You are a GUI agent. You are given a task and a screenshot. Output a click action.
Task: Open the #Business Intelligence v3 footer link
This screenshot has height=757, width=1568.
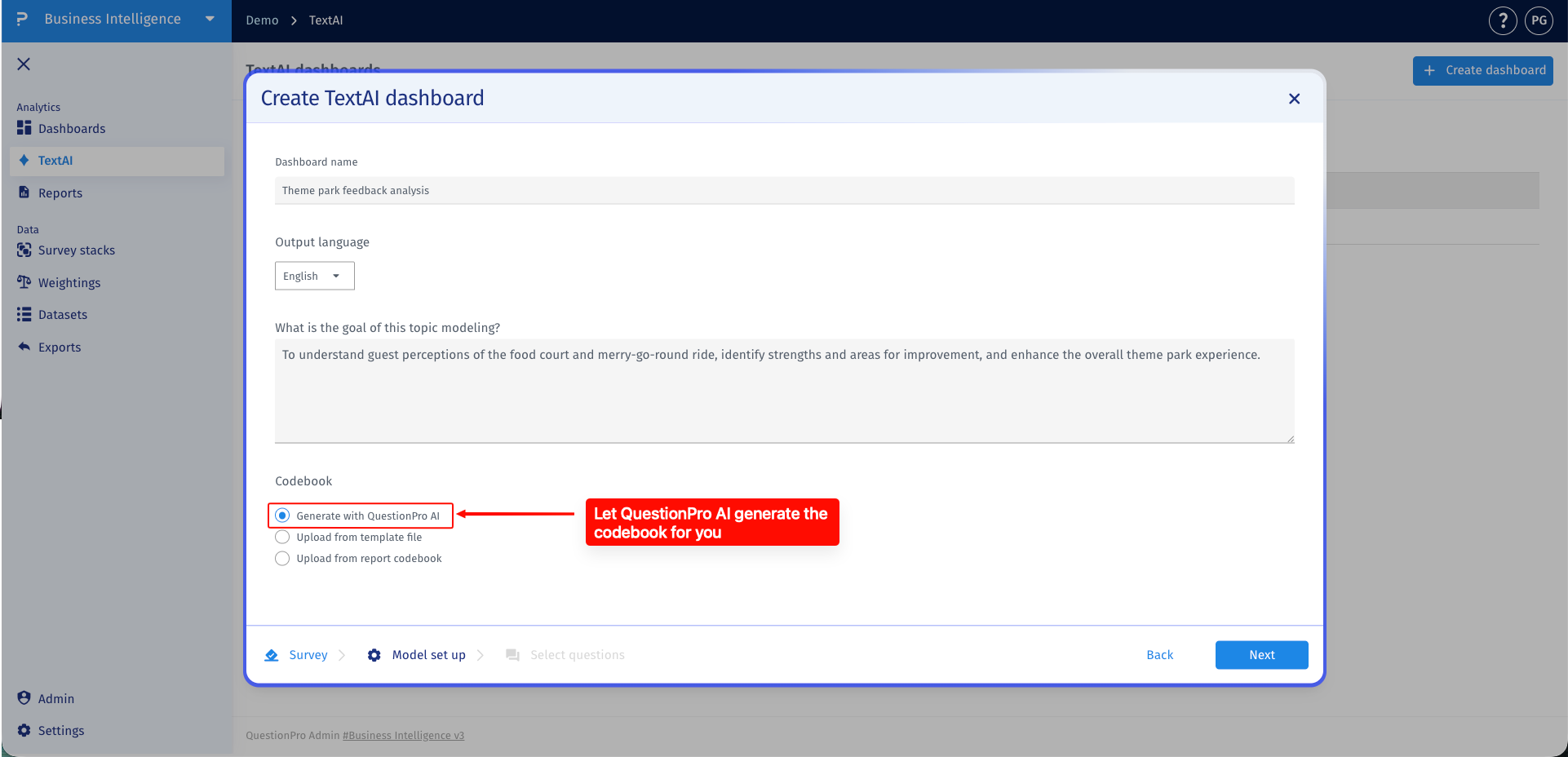point(404,735)
